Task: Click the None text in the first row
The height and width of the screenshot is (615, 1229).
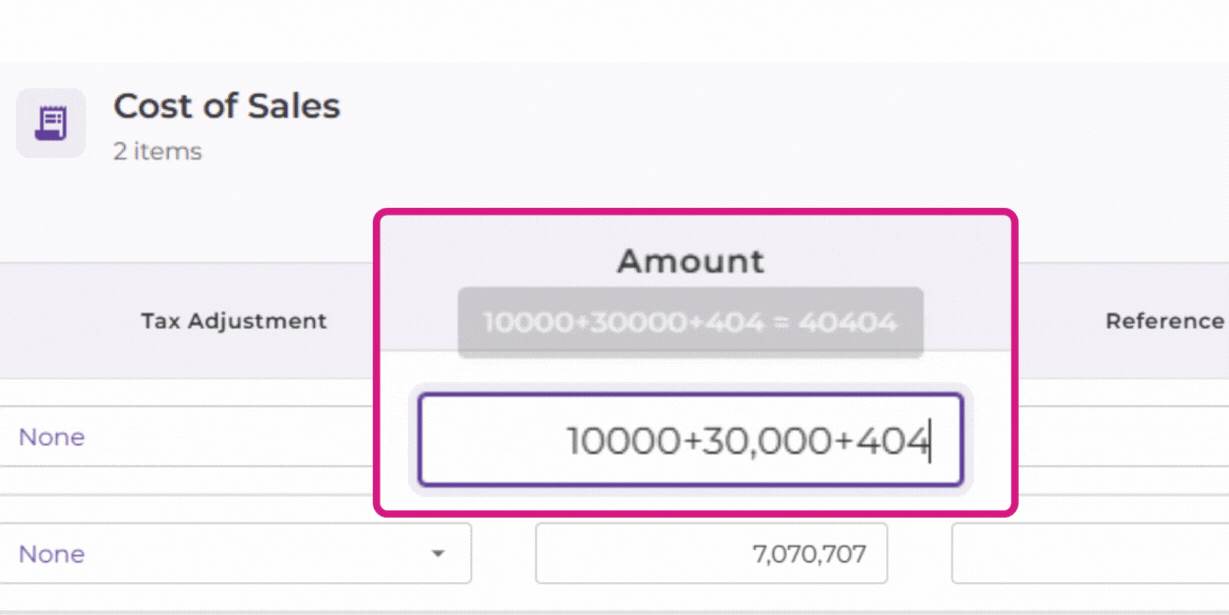Action: [x=52, y=437]
